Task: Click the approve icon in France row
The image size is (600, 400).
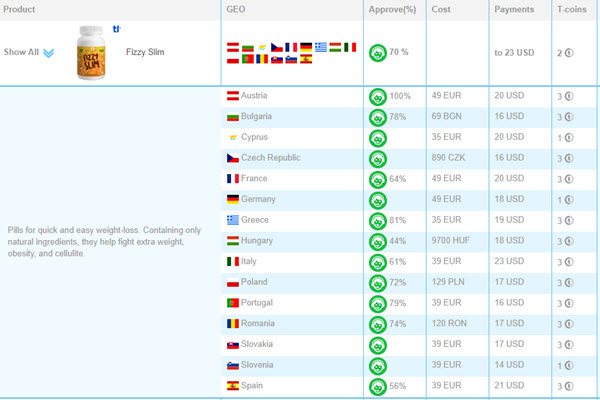Action: (378, 179)
